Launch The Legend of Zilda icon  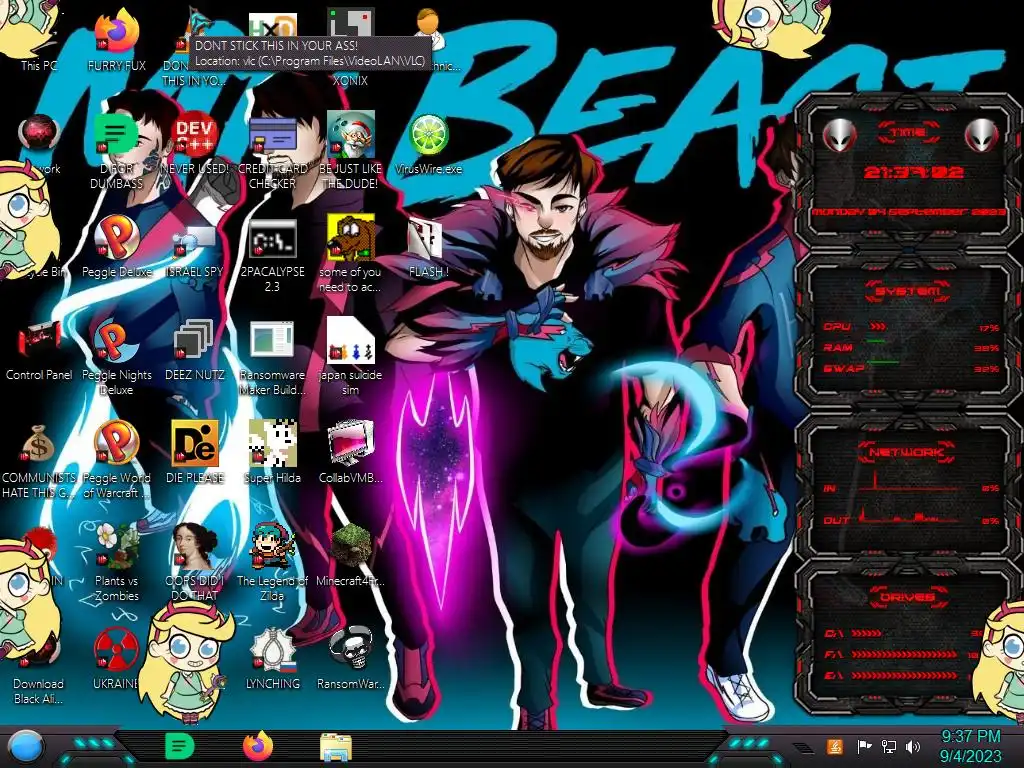272,547
